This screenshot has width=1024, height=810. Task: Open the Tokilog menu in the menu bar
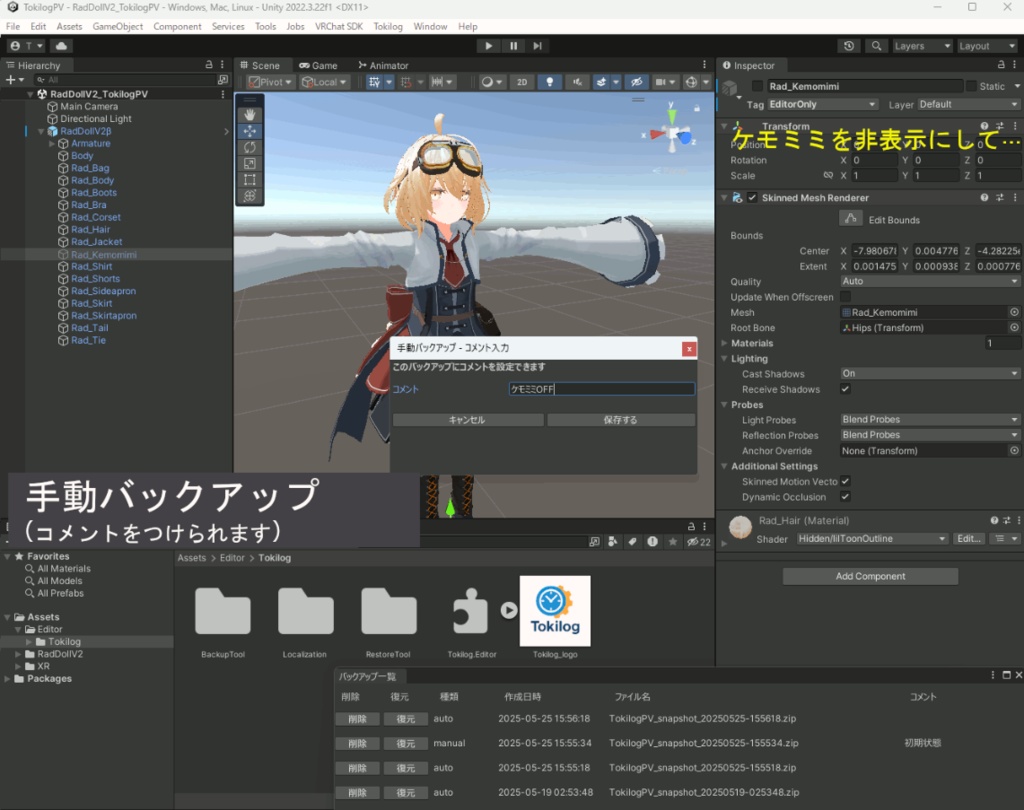click(388, 27)
